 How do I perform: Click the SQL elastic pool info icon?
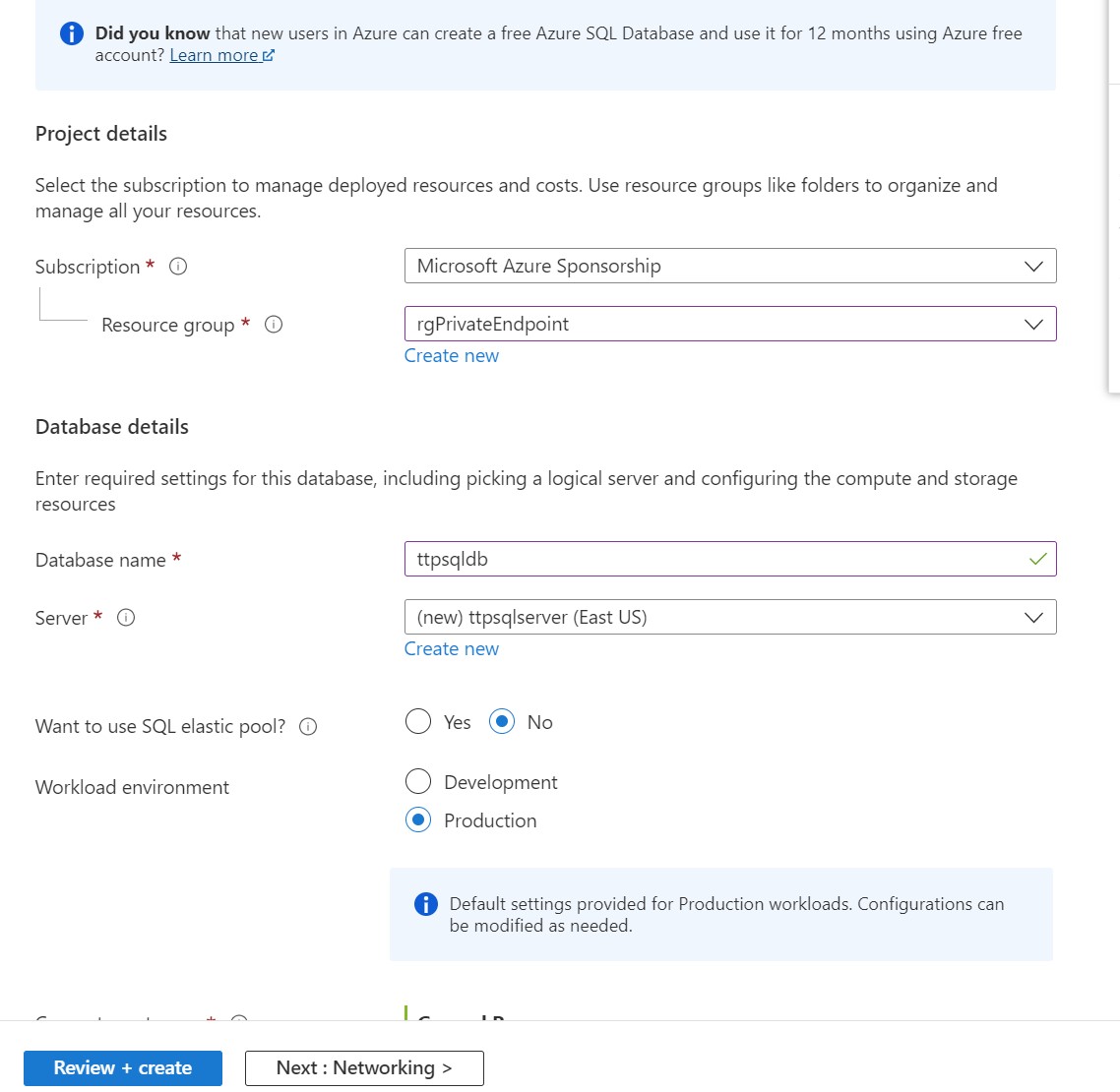coord(308,727)
